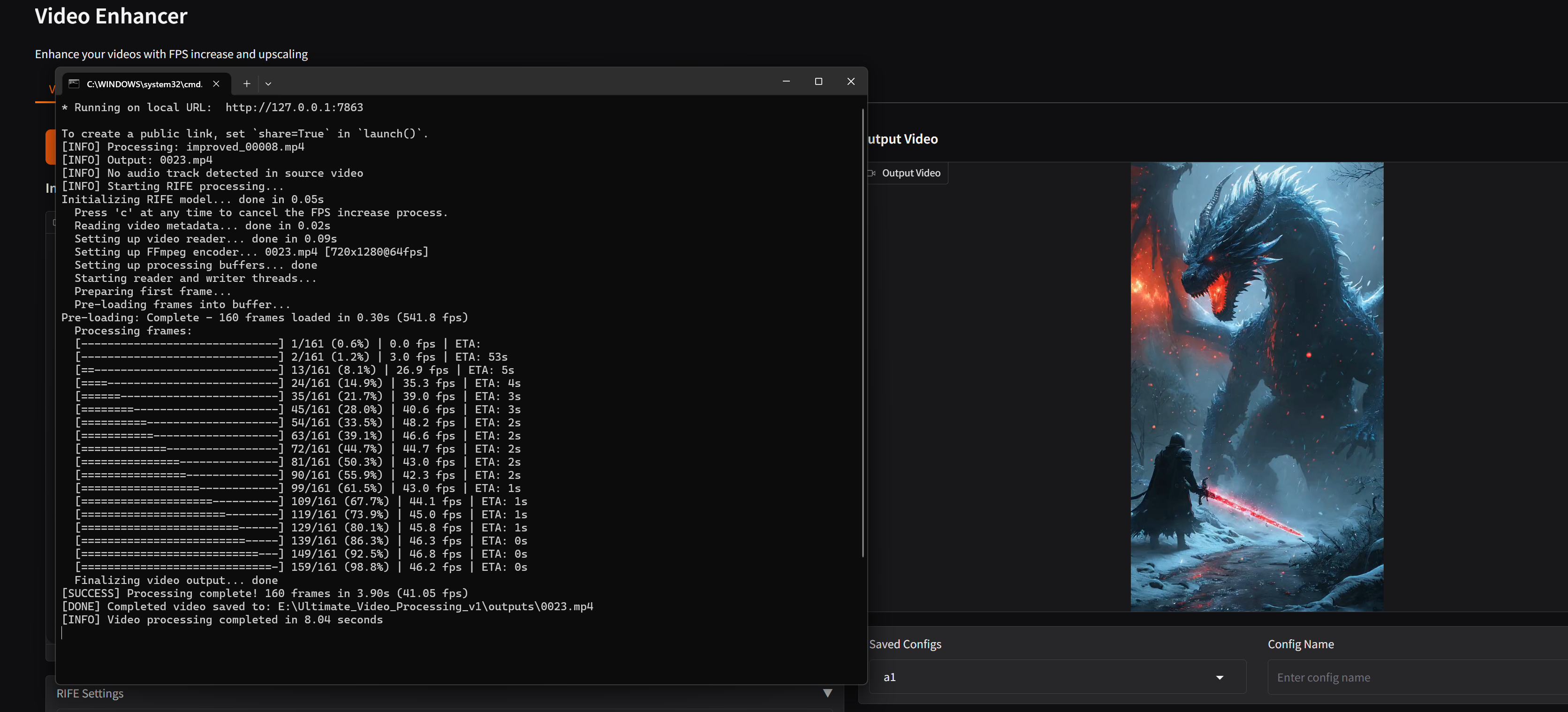Open the Saved Configs dropdown
The height and width of the screenshot is (712, 1568).
point(1219,677)
